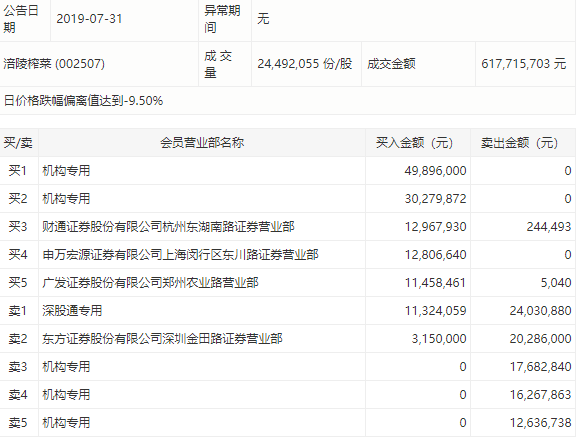This screenshot has height=441, width=580.
Task: Click buy amount 30,279,872 in 买2 row
Action: 435,199
